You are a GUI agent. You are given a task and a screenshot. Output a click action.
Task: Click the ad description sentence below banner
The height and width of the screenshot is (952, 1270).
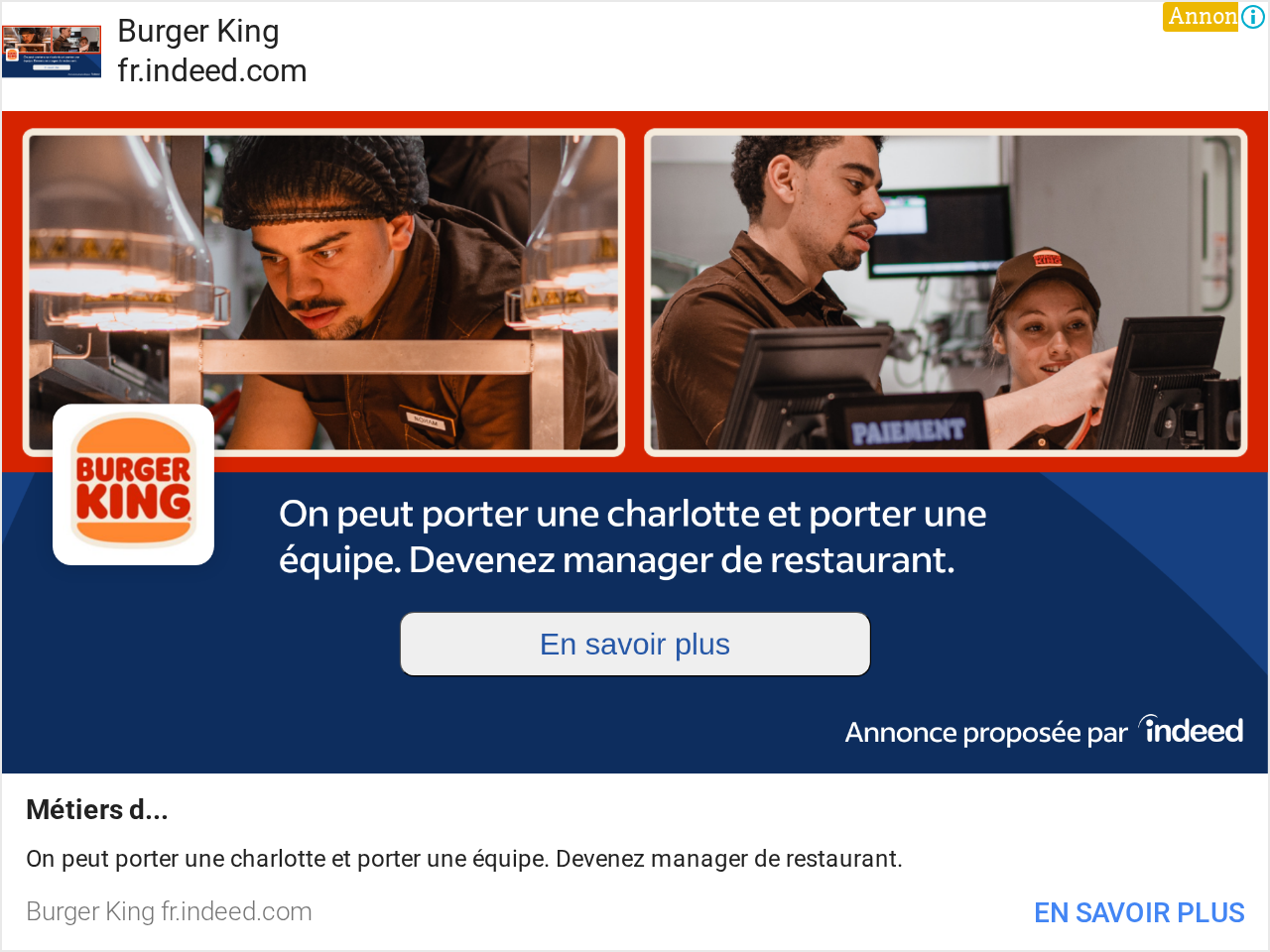pyautogui.click(x=464, y=859)
